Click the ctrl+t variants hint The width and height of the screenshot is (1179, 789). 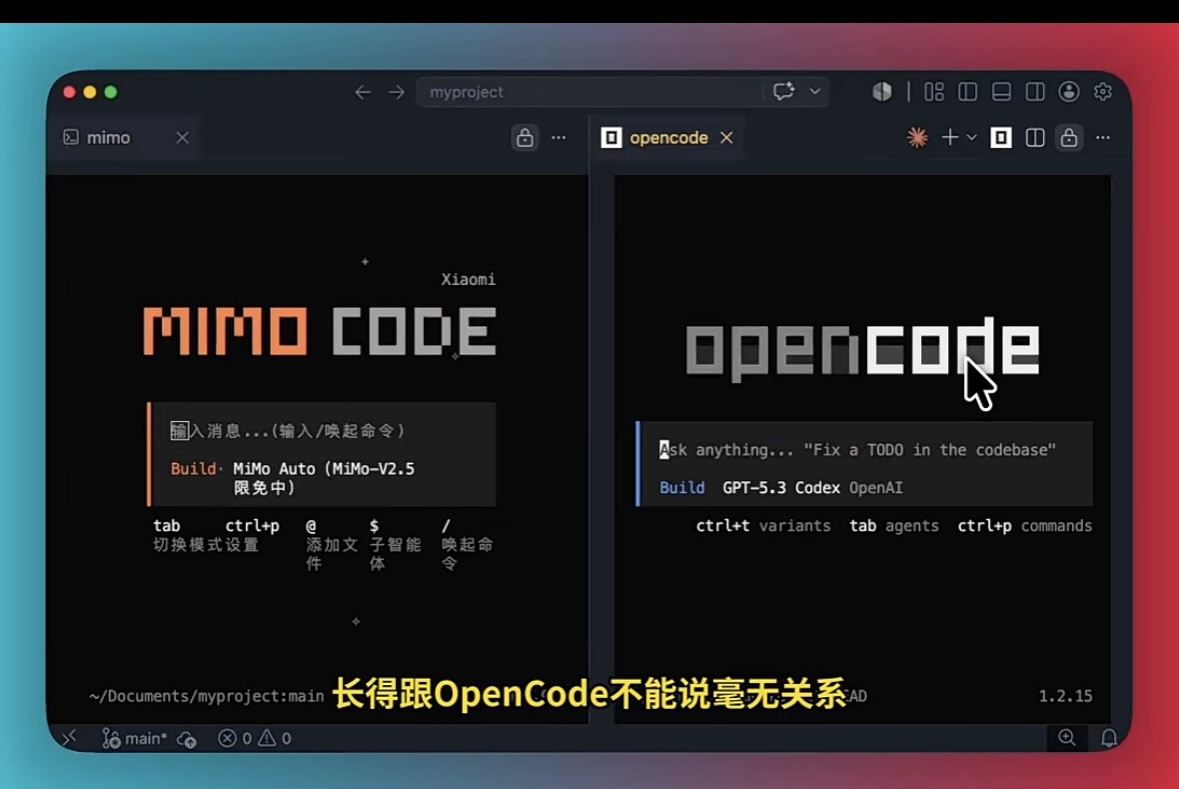click(763, 526)
